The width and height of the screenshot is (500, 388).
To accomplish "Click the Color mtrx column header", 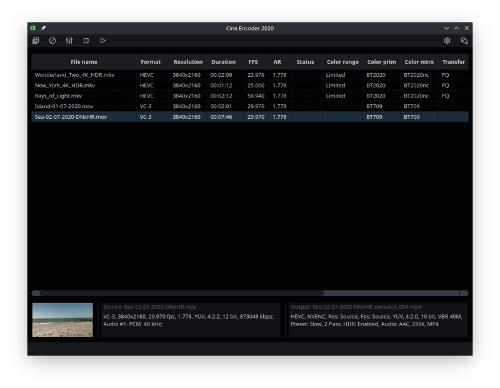I will click(x=419, y=62).
